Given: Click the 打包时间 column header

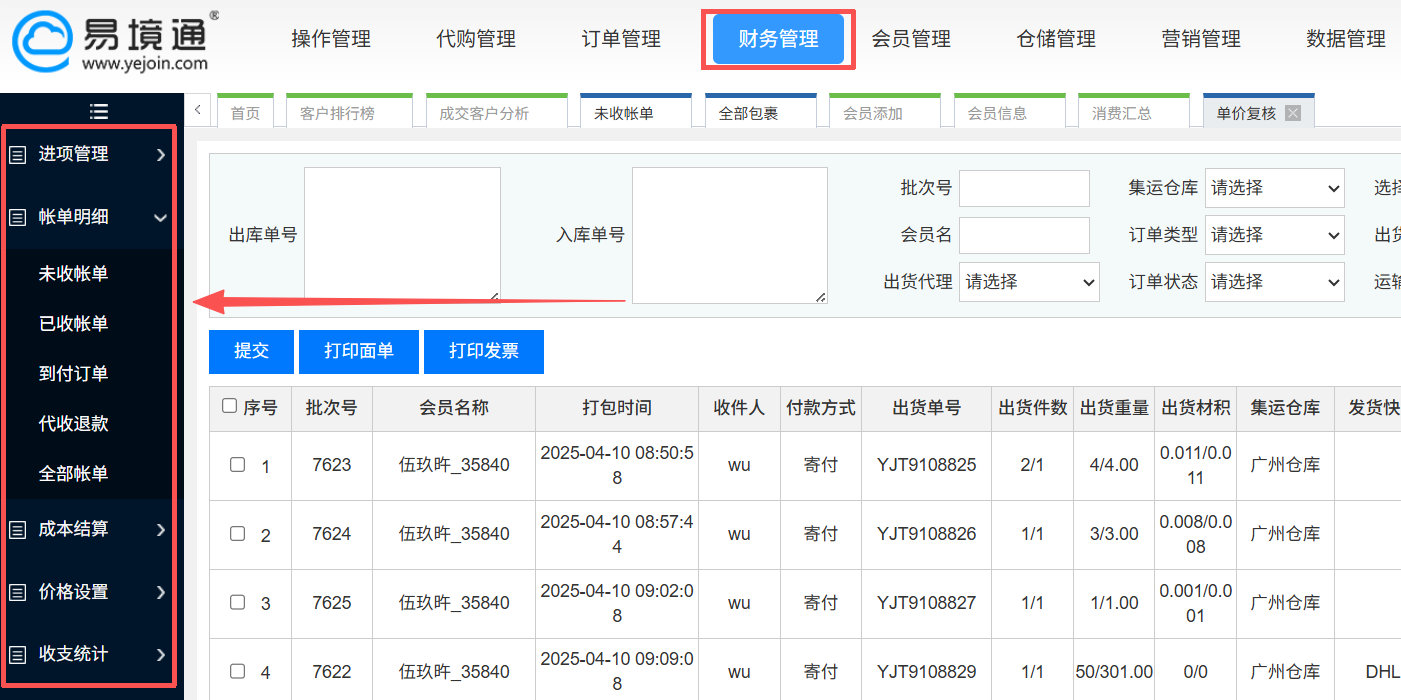Looking at the screenshot, I should pos(617,408).
